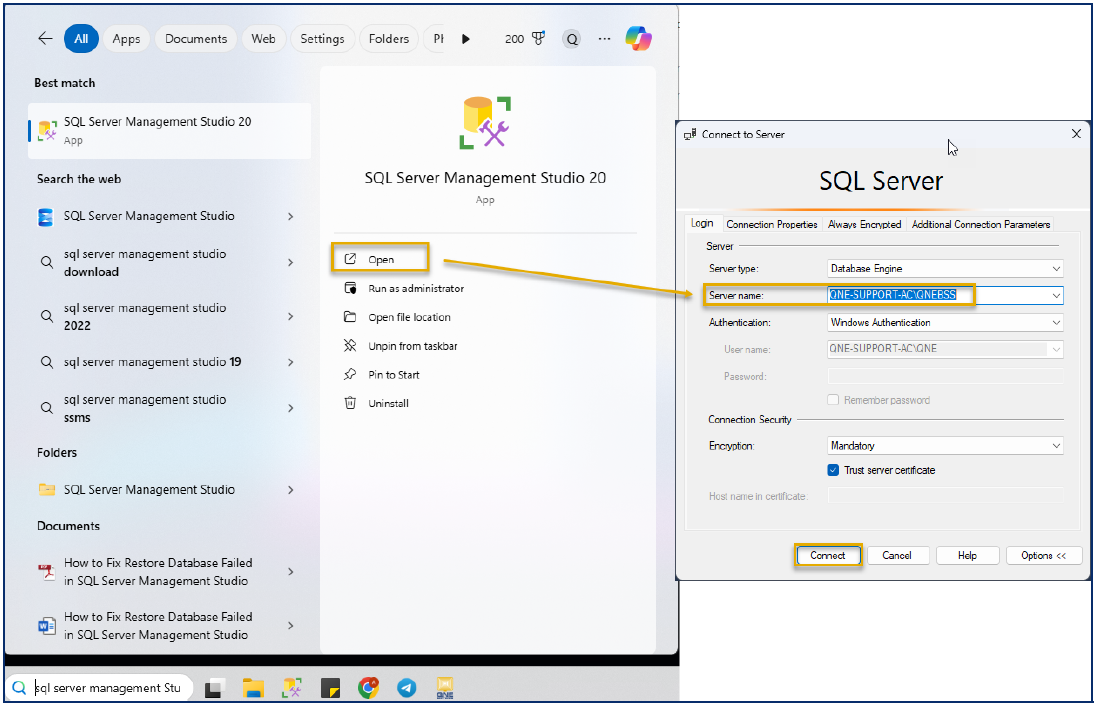Click Uninstall in app actions
This screenshot has width=1096, height=707.
click(x=388, y=403)
